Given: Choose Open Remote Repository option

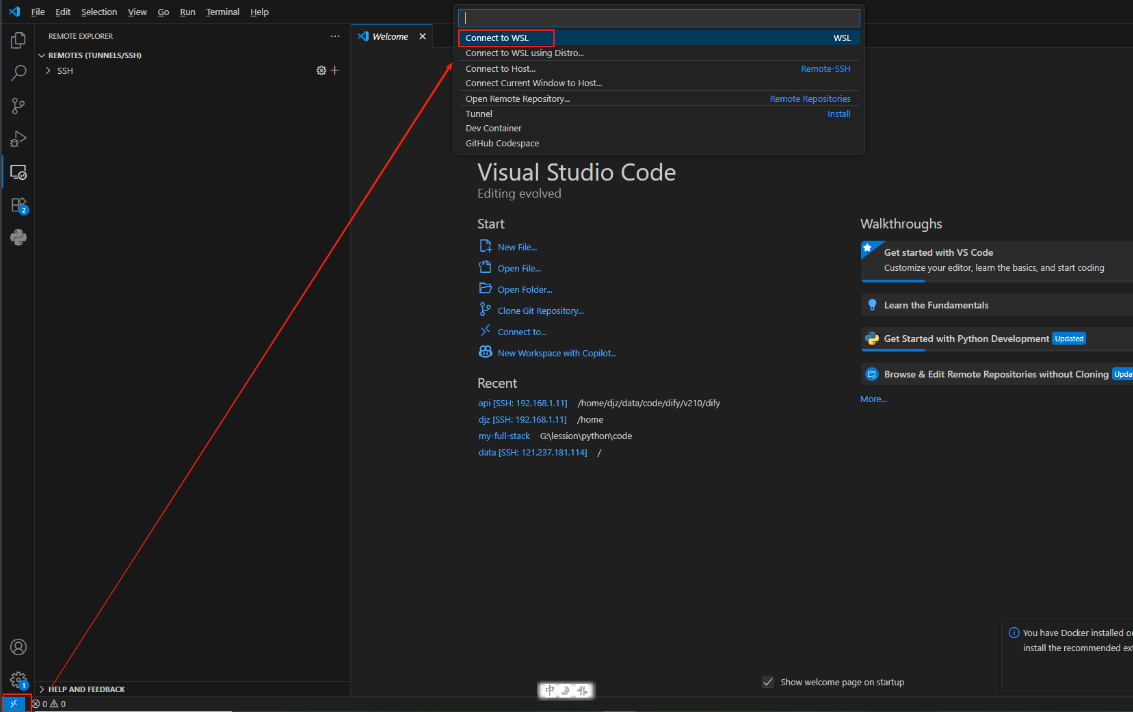Looking at the screenshot, I should click(x=659, y=99).
